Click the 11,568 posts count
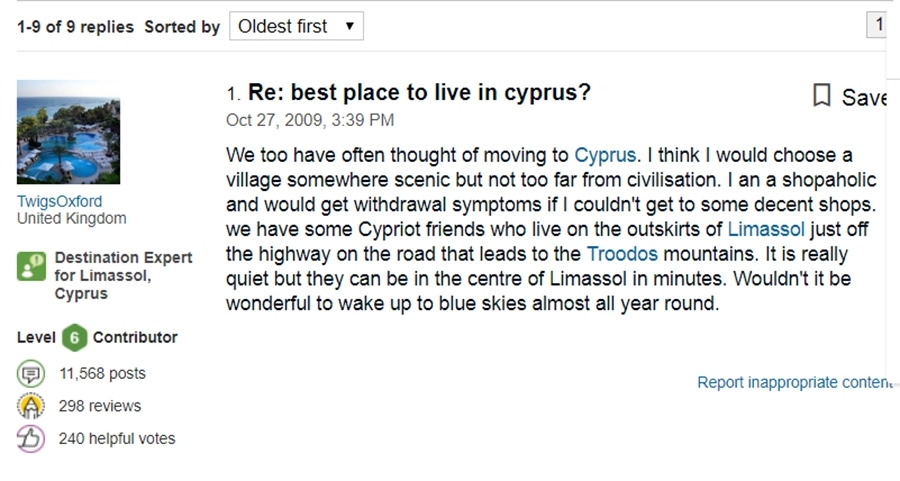The width and height of the screenshot is (900, 481). (102, 374)
